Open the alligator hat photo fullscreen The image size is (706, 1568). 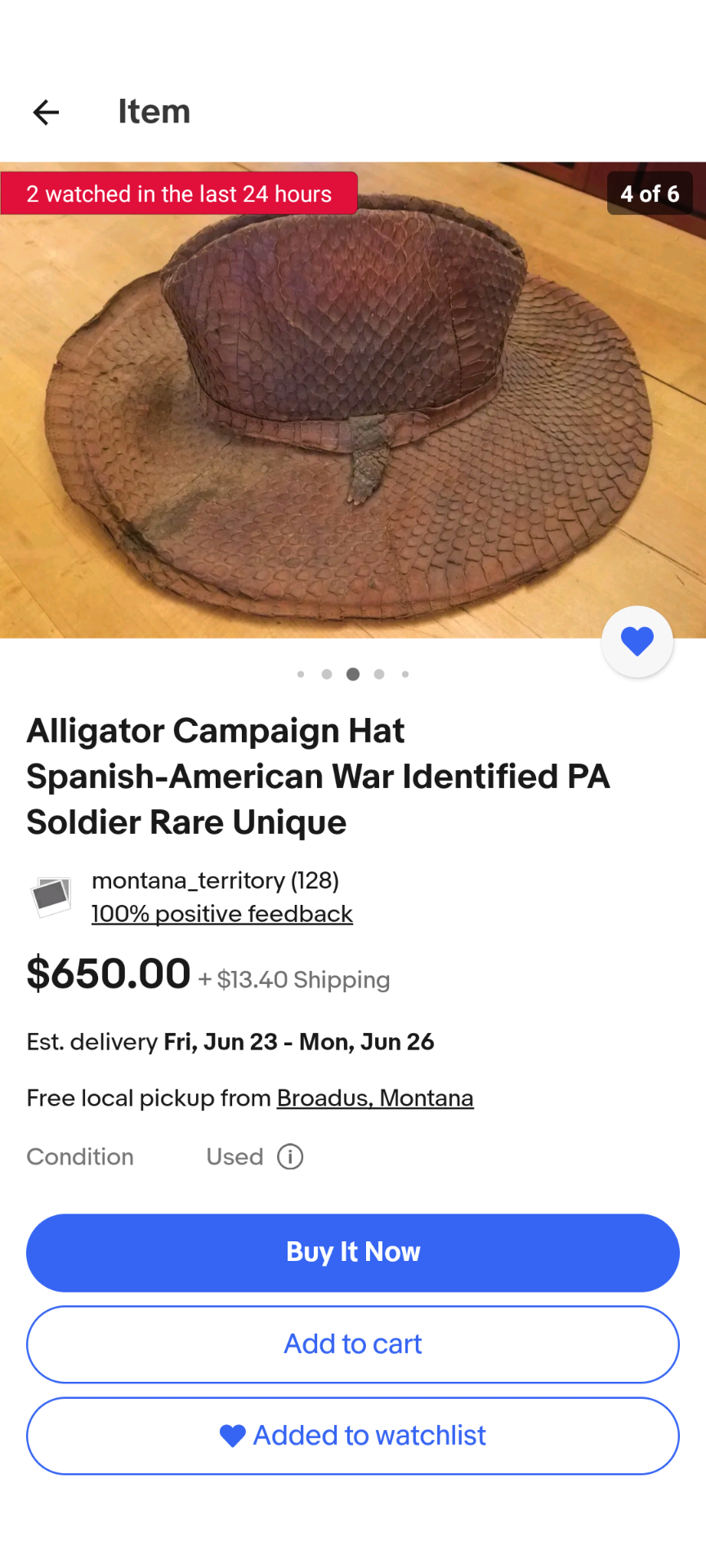pos(353,400)
